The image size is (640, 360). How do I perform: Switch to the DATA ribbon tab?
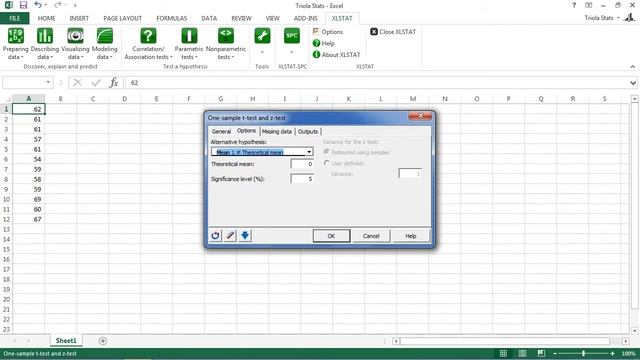[209, 18]
